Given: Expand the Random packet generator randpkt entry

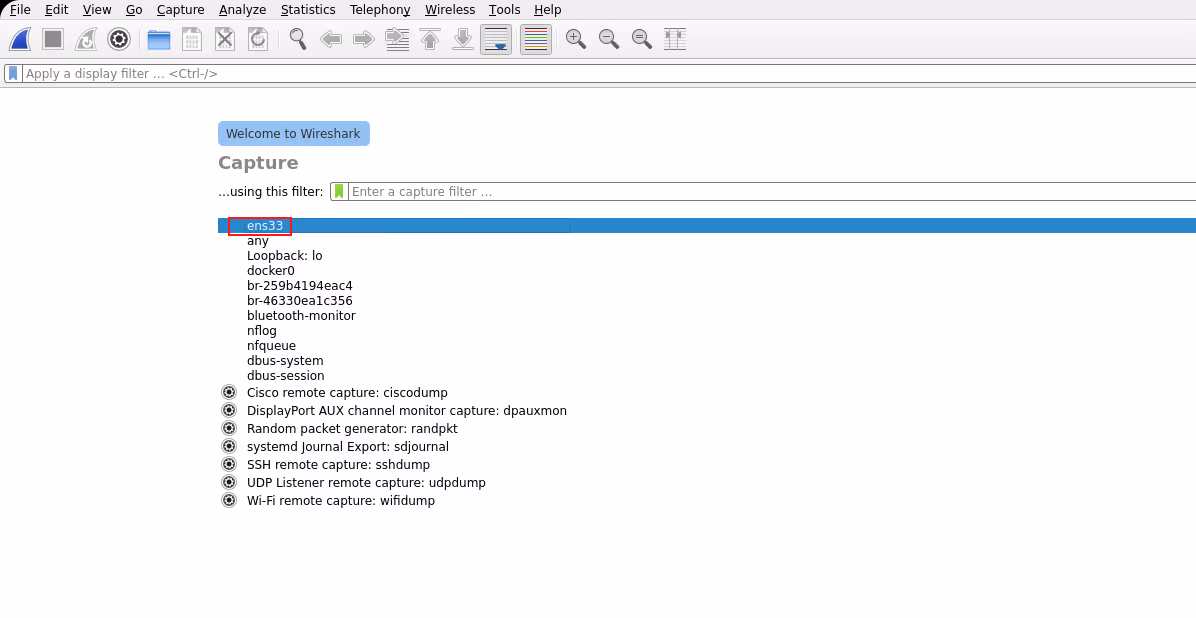Looking at the screenshot, I should click(229, 427).
